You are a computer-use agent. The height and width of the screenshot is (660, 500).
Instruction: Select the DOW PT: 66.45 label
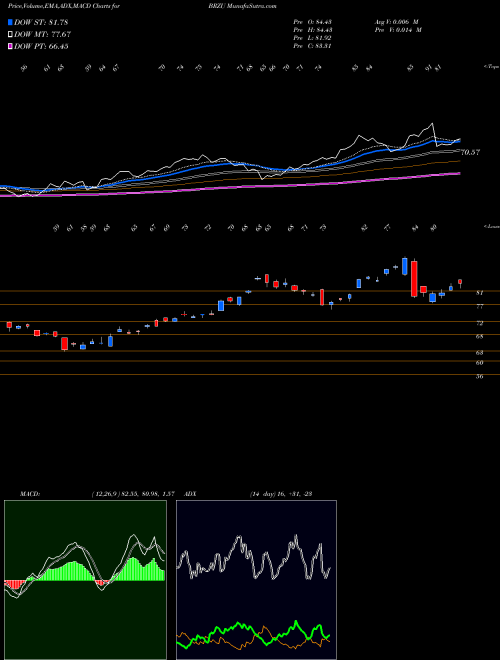click(x=41, y=46)
